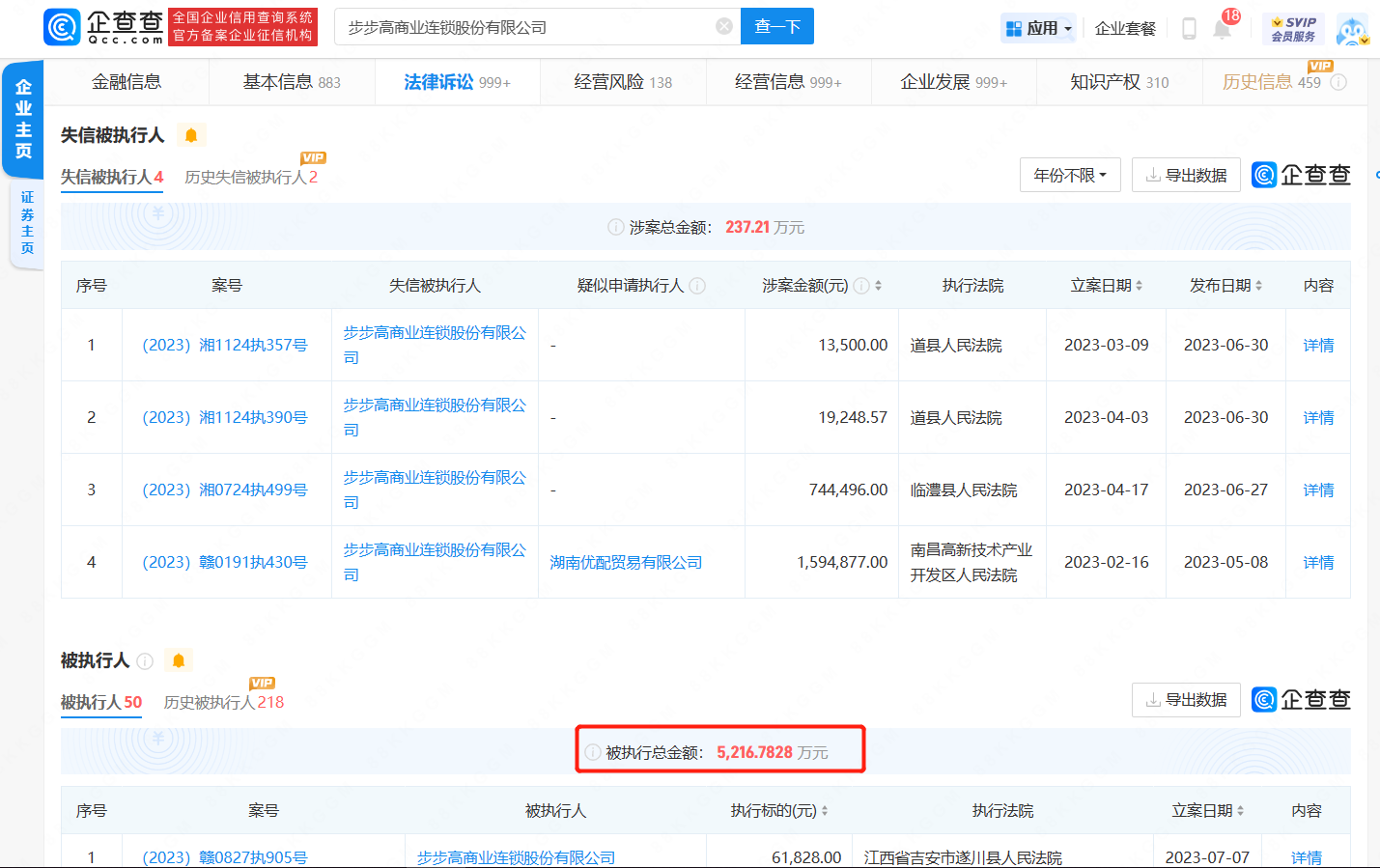Viewport: 1380px width, 868px height.
Task: Open the 知识产权 310 tab
Action: pyautogui.click(x=1119, y=82)
